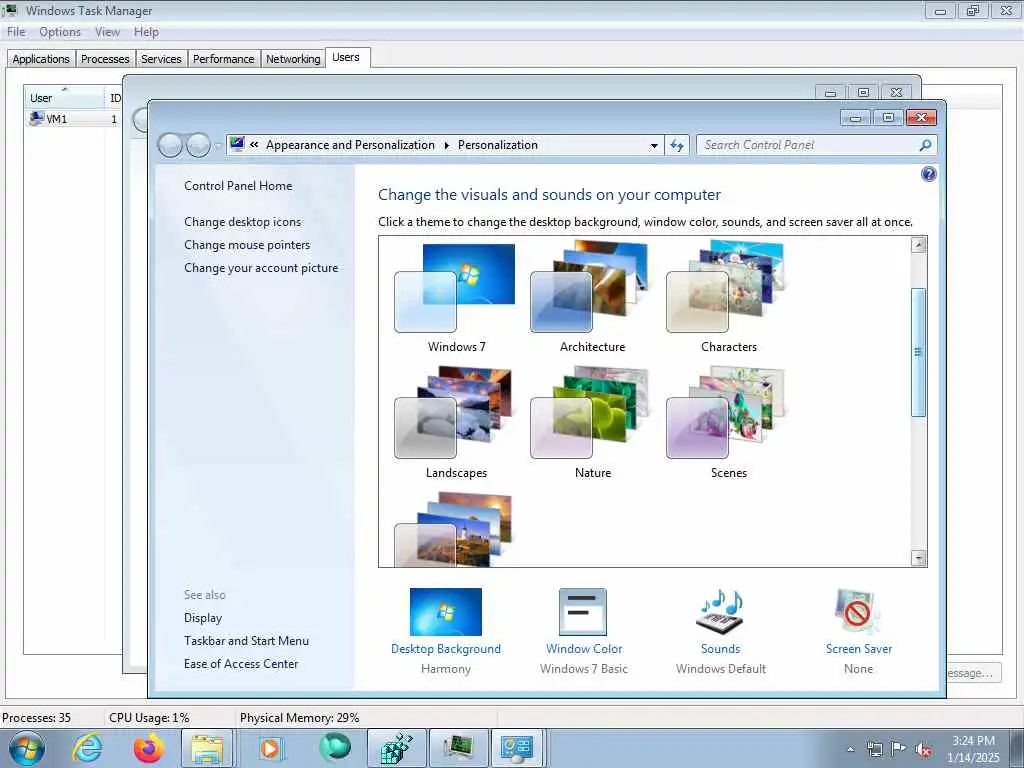Open Taskbar and Start Menu link

tap(246, 641)
